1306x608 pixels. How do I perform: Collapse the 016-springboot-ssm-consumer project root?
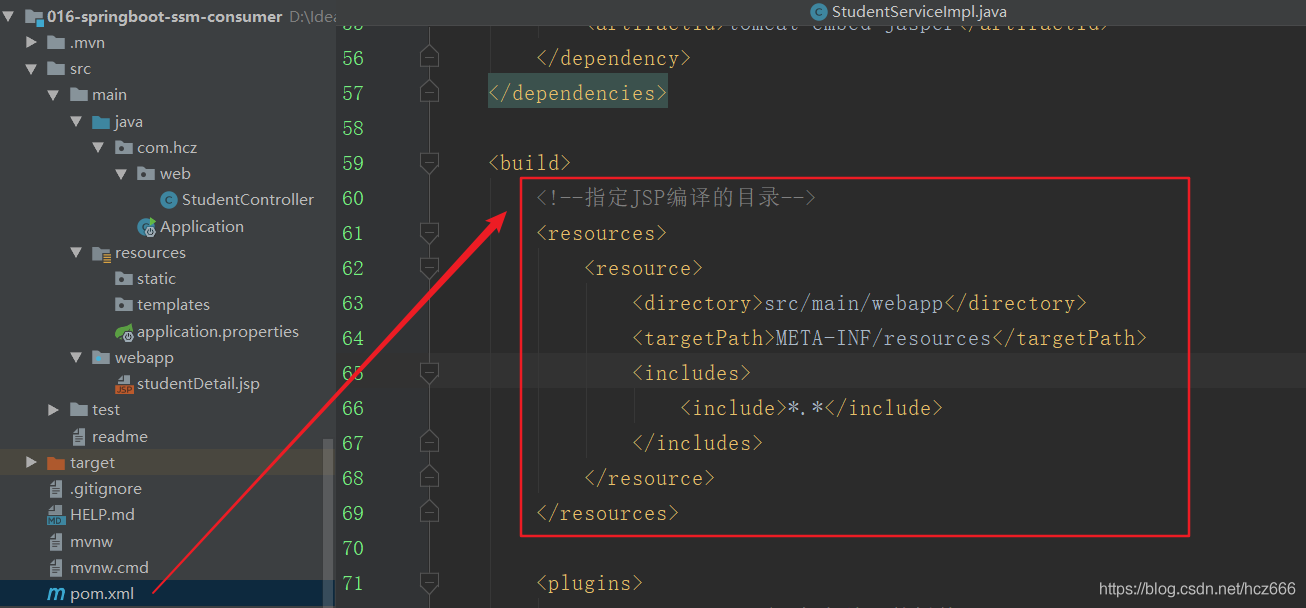[x=9, y=17]
